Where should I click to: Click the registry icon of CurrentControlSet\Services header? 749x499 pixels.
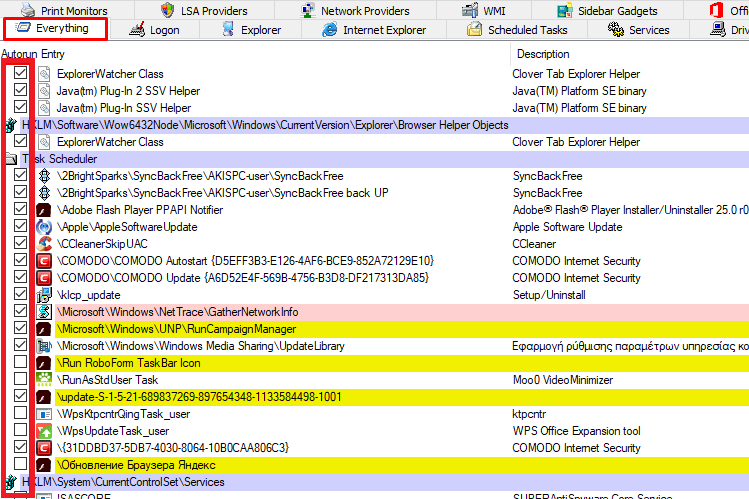(11, 482)
